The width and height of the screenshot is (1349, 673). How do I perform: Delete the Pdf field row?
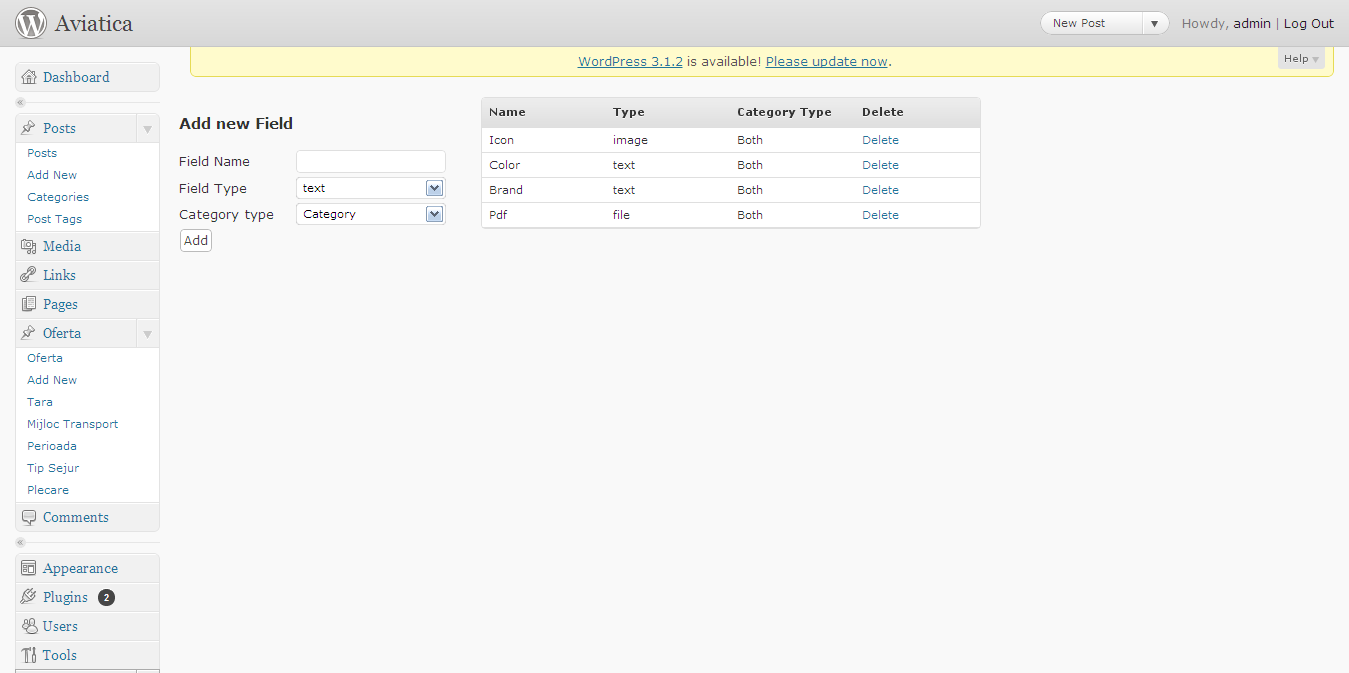(x=880, y=215)
